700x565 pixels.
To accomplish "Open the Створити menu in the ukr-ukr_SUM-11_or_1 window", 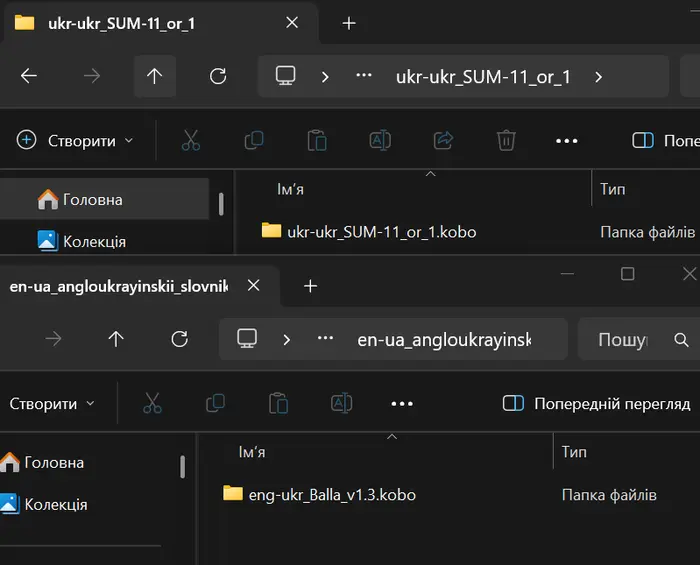I will pyautogui.click(x=75, y=141).
